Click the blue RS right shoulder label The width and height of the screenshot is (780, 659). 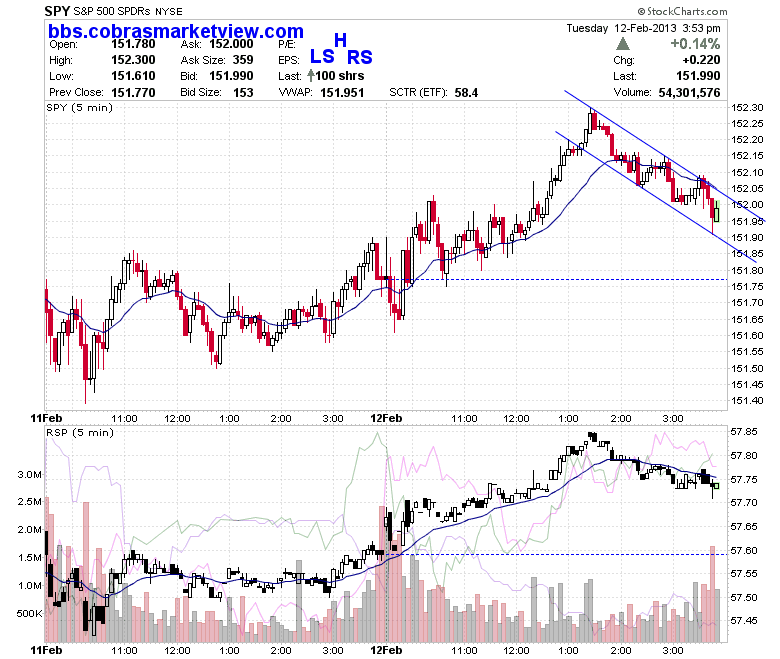pos(360,57)
